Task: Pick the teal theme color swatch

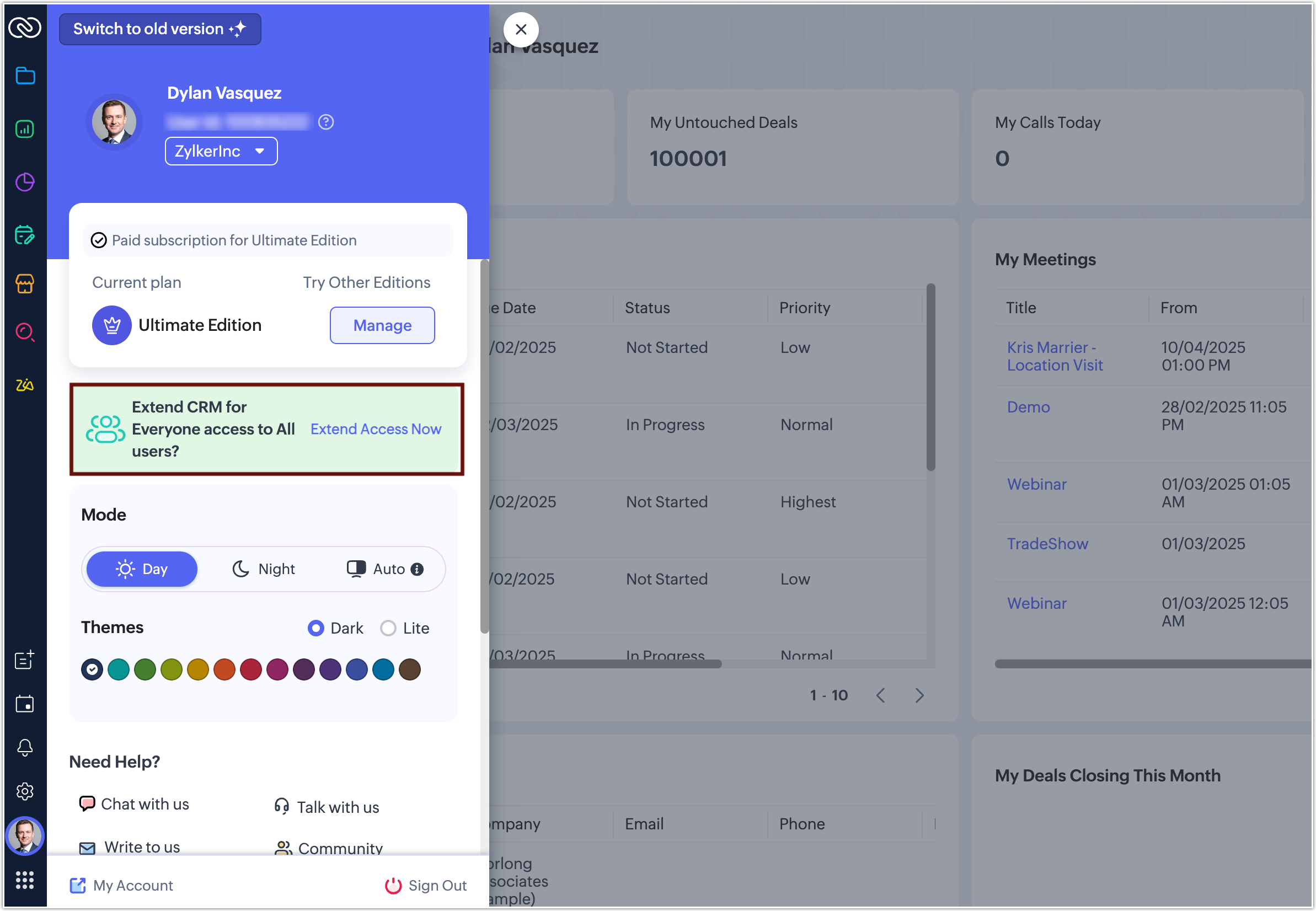Action: point(119,669)
